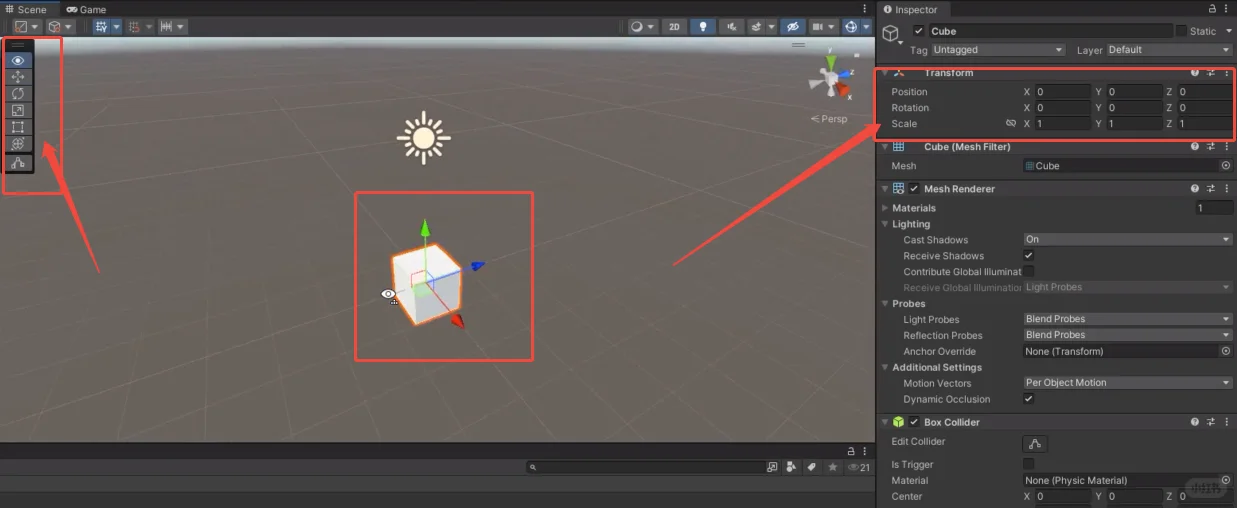
Task: Open the Tag Untagged dropdown
Action: 998,50
